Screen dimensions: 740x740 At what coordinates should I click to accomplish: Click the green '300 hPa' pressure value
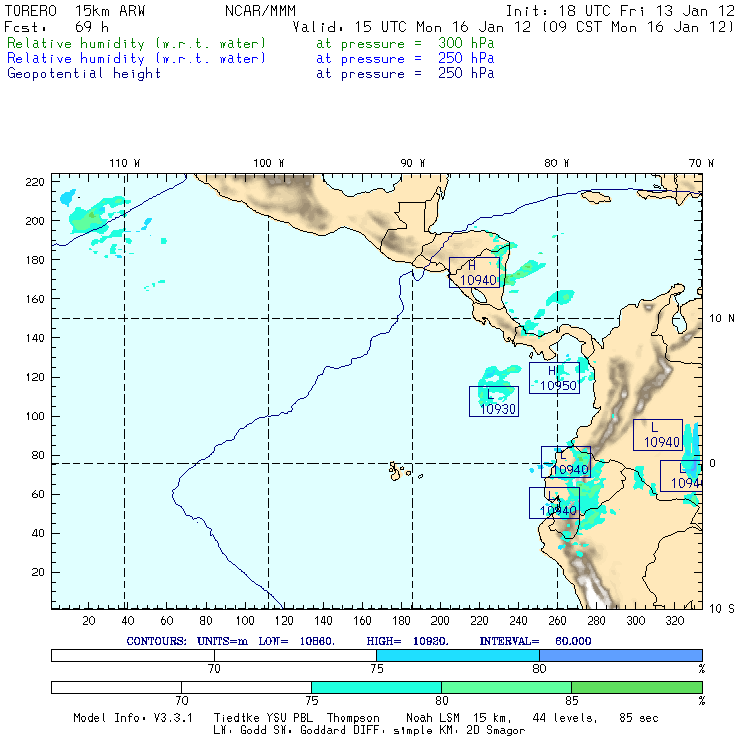(466, 43)
